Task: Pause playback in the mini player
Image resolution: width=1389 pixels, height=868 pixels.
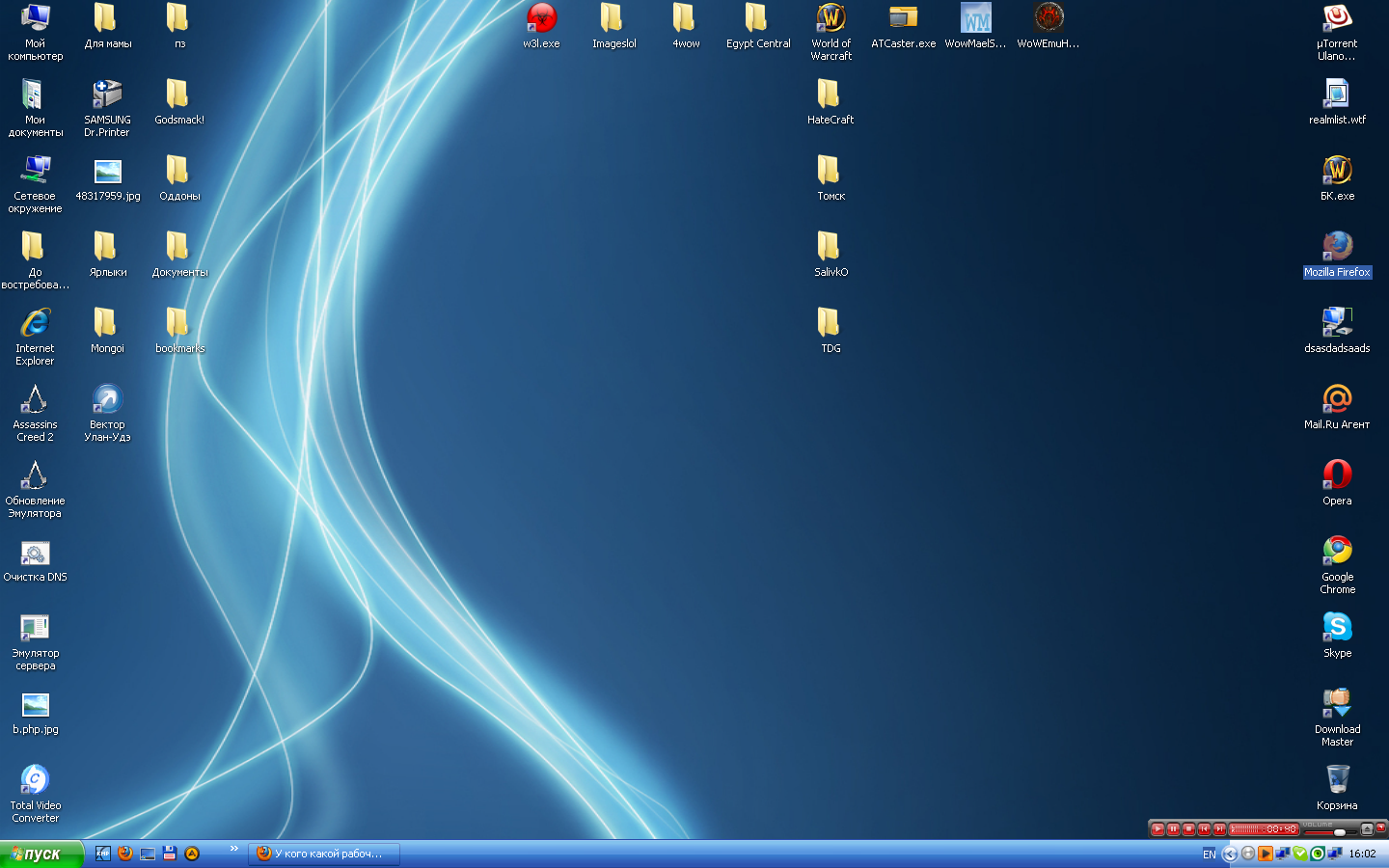Action: coord(1173,829)
